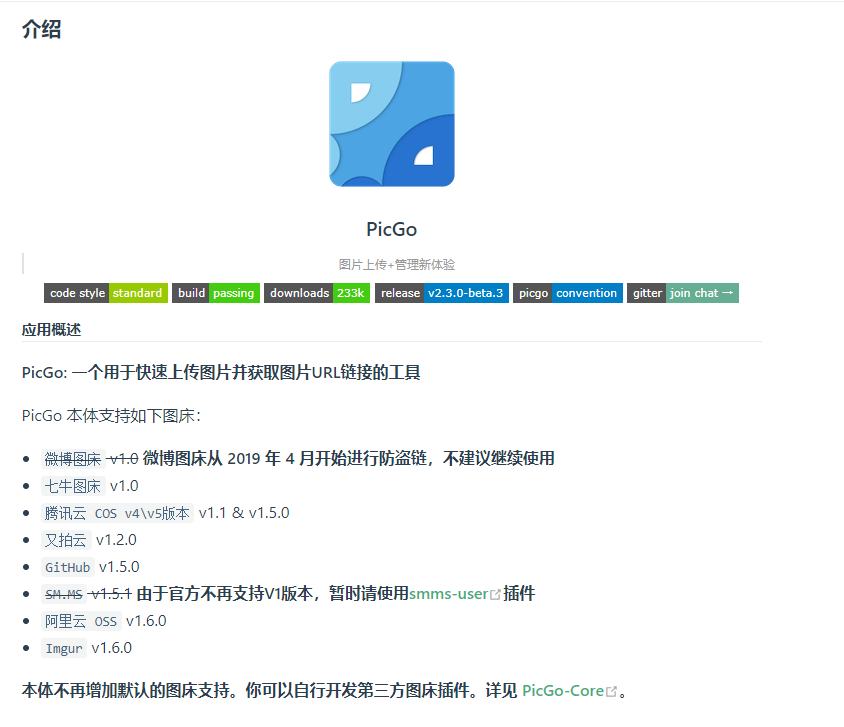The height and width of the screenshot is (727, 844).
Task: Open the downloads 233k badge
Action: pos(317,293)
